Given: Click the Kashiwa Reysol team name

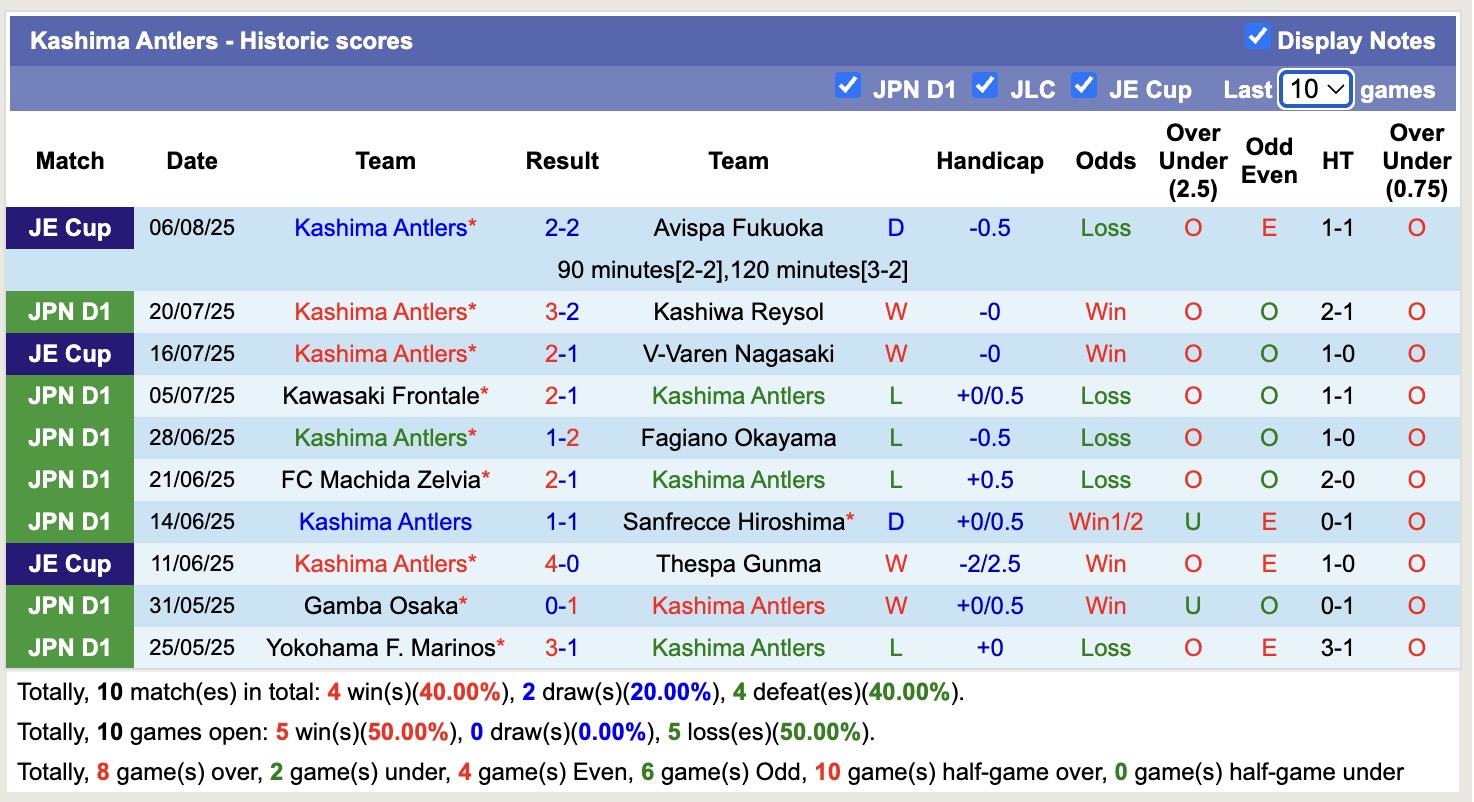Looking at the screenshot, I should tap(738, 312).
